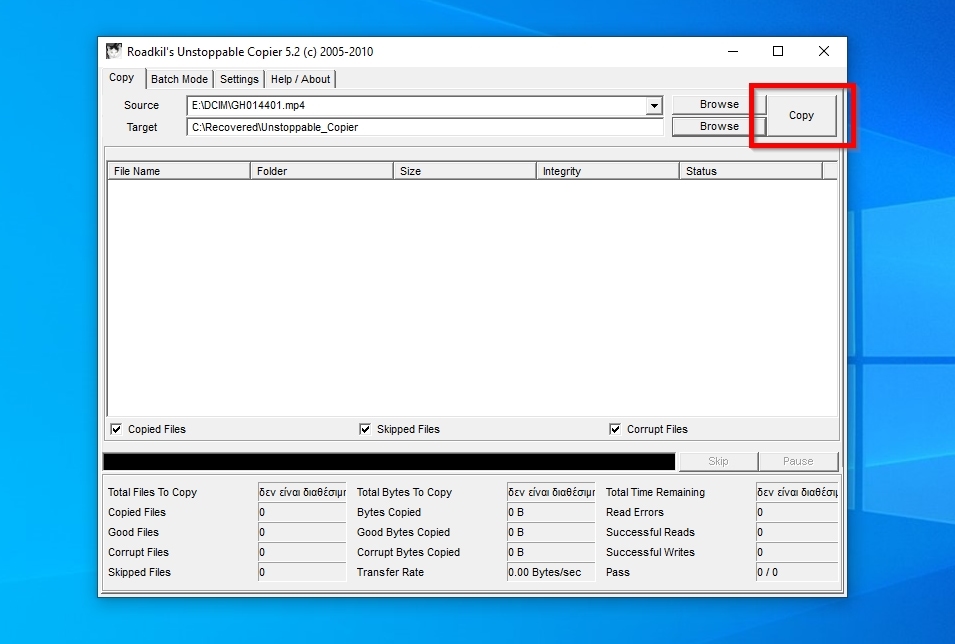Toggle the Skipped Files checkbox
Image resolution: width=955 pixels, height=644 pixels.
point(365,430)
